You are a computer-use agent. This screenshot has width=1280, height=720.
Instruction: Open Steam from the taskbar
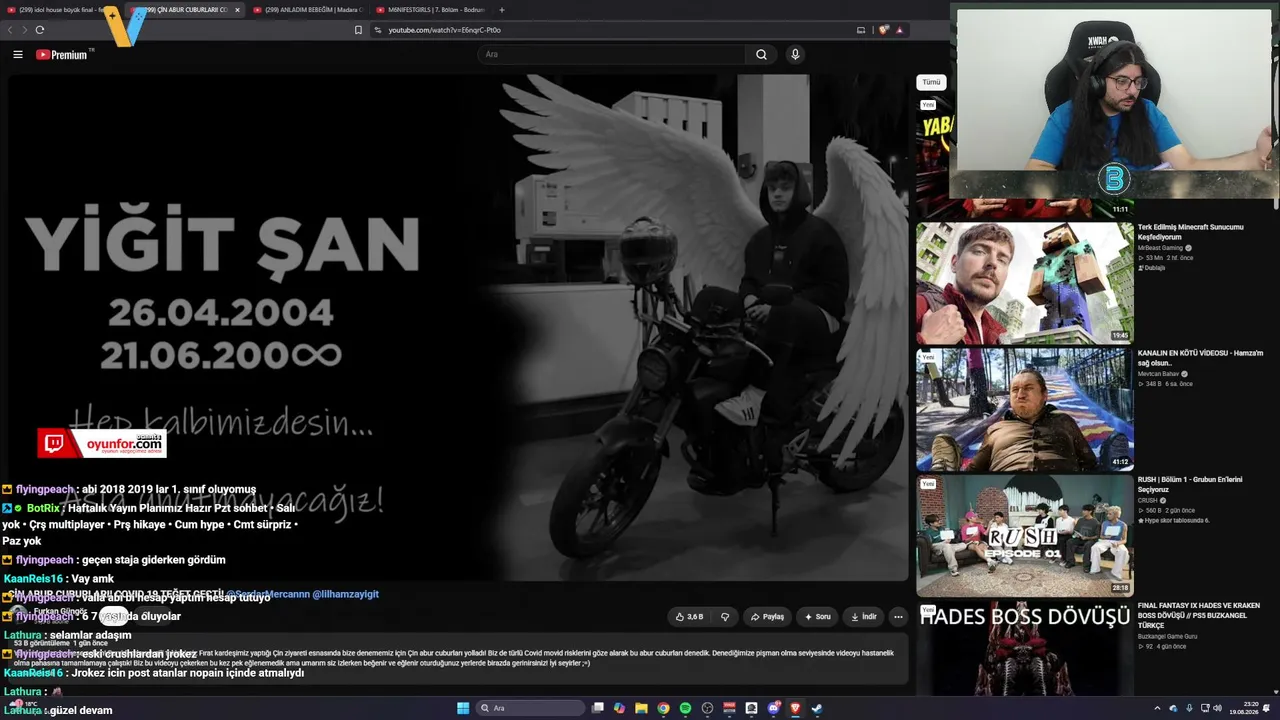pyautogui.click(x=817, y=708)
